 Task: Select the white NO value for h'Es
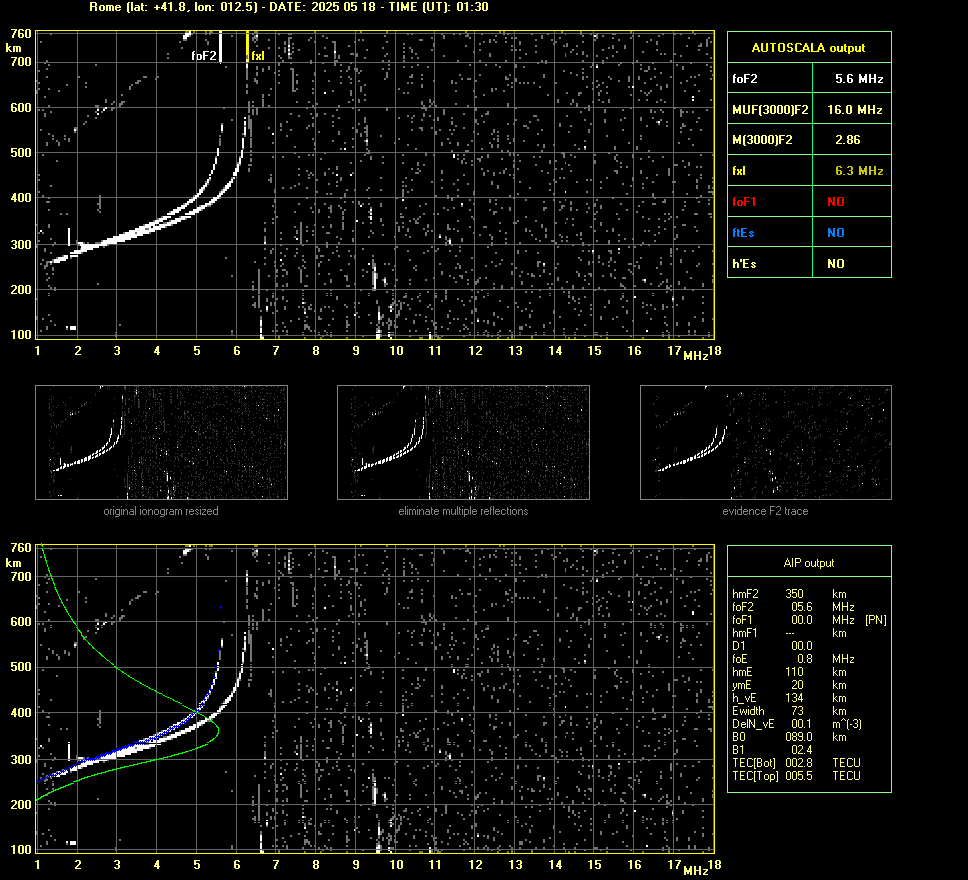(836, 264)
